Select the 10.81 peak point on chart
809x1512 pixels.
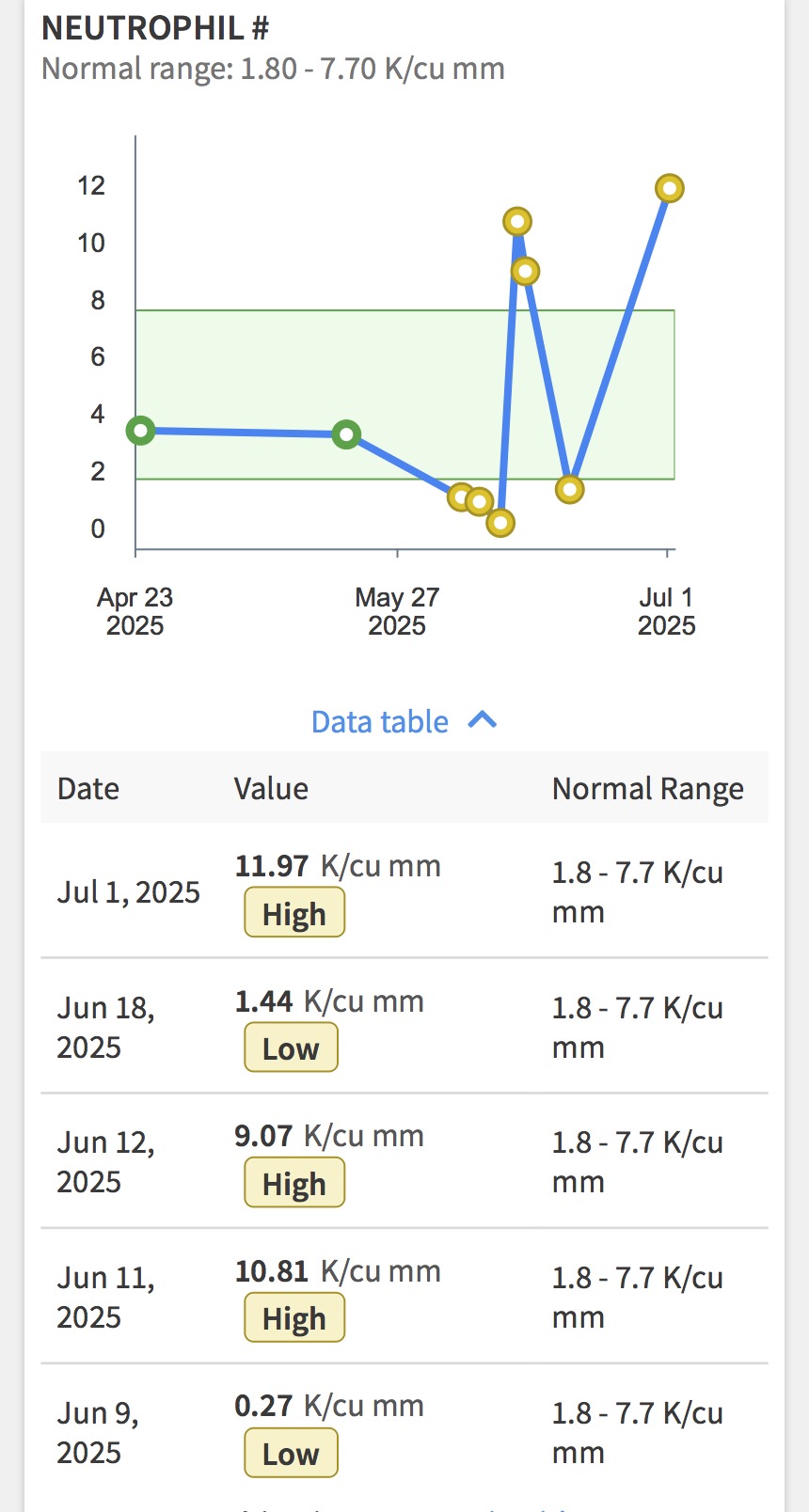516,222
